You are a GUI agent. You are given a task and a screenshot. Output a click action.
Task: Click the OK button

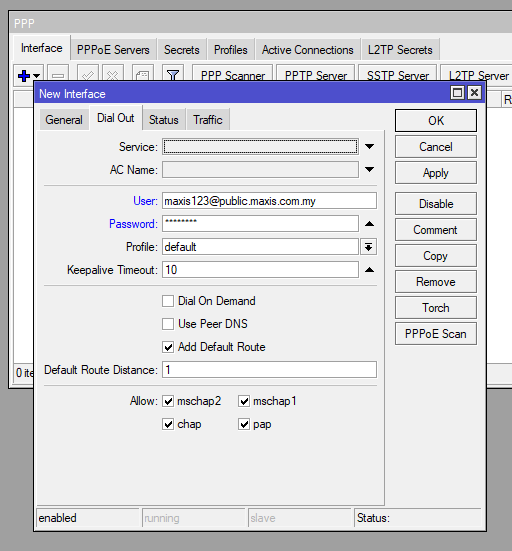click(436, 121)
